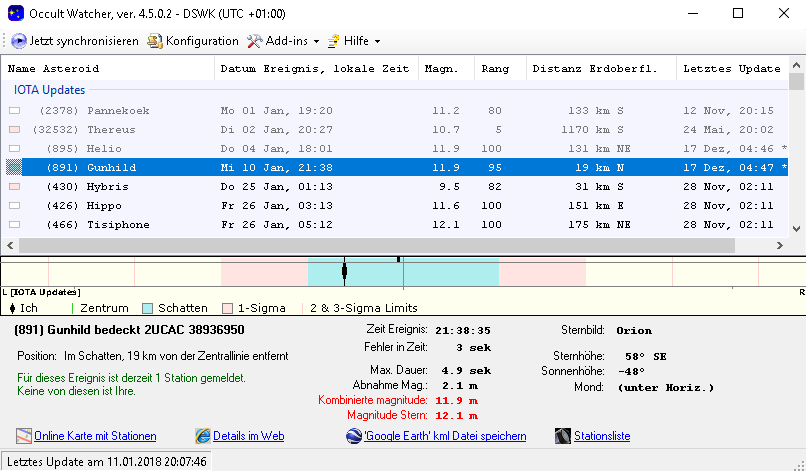Click the status icon for Gunhild row

click(x=15, y=168)
